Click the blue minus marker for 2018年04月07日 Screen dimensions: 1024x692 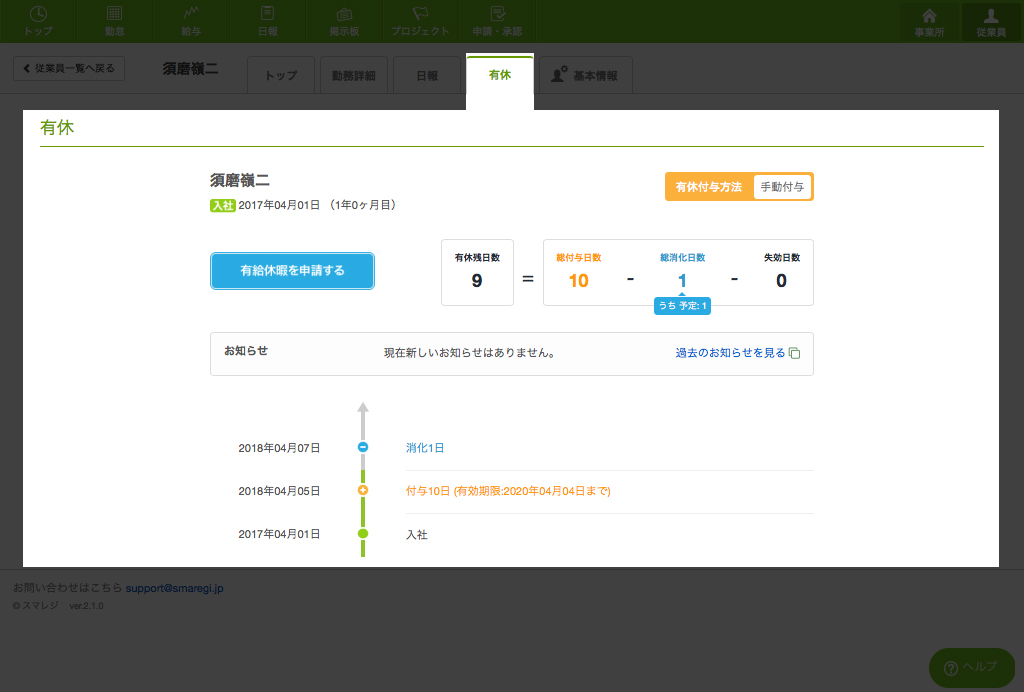(363, 447)
